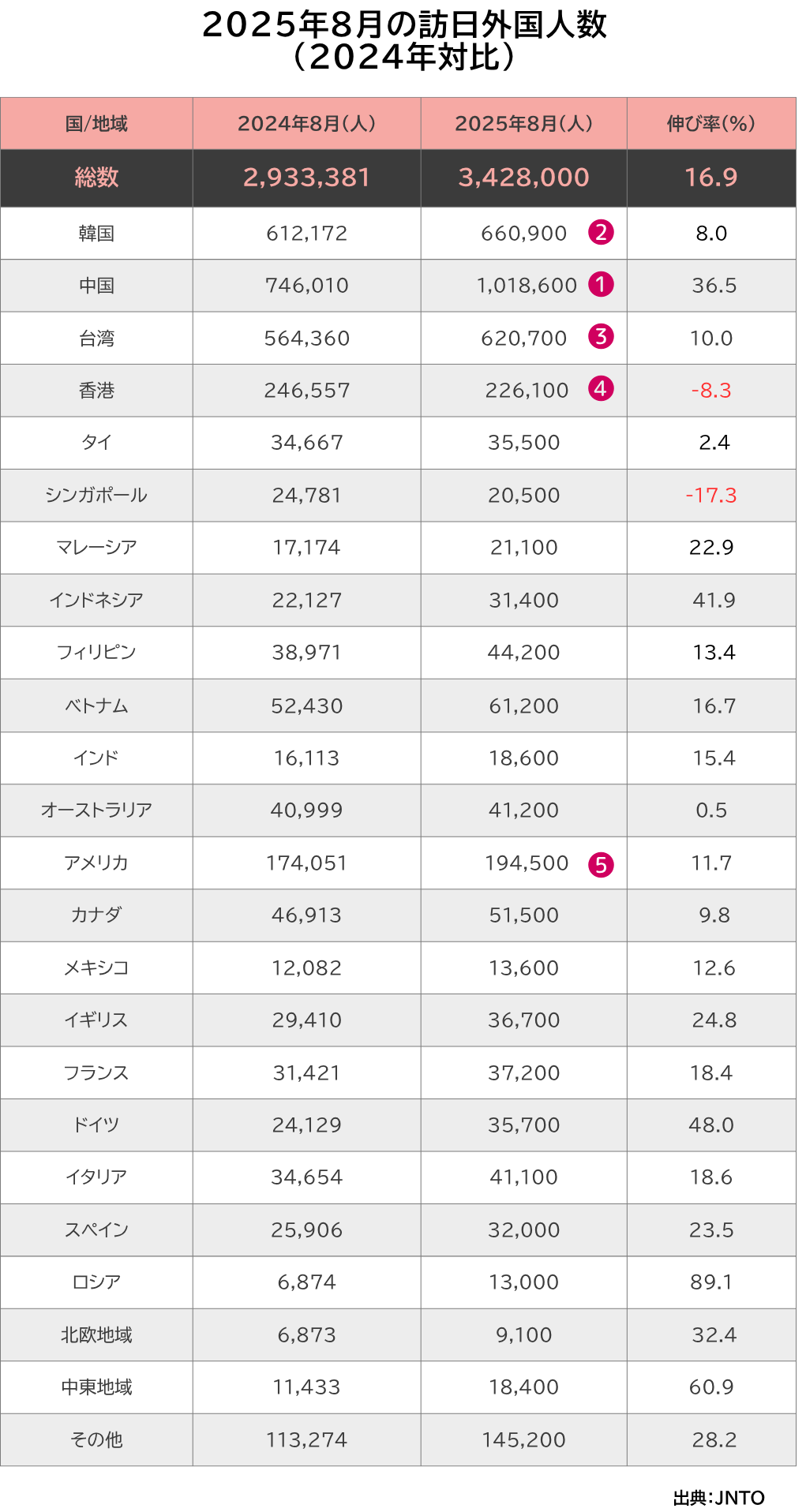Screen dimensions: 806x1512
Task: Click the red -17.3 growth value
Action: 711,496
